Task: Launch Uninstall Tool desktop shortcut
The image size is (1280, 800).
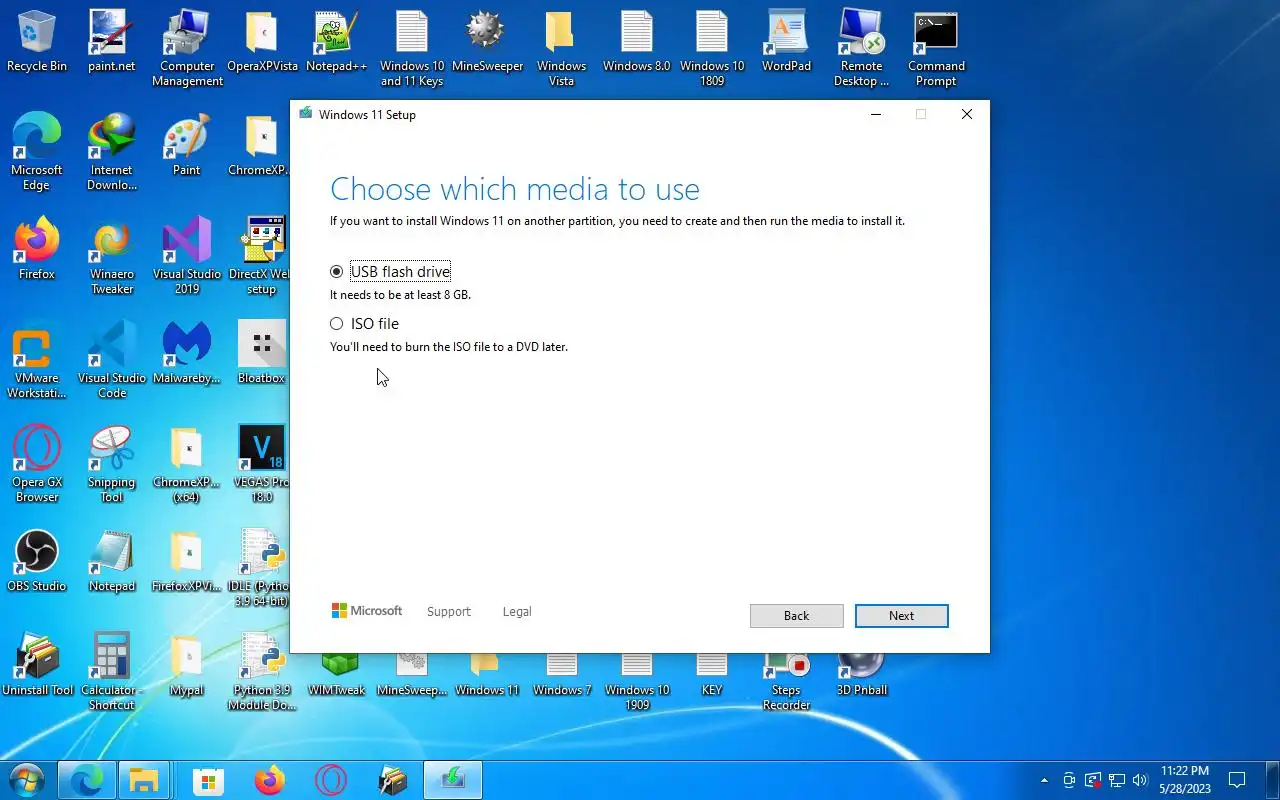Action: click(37, 666)
